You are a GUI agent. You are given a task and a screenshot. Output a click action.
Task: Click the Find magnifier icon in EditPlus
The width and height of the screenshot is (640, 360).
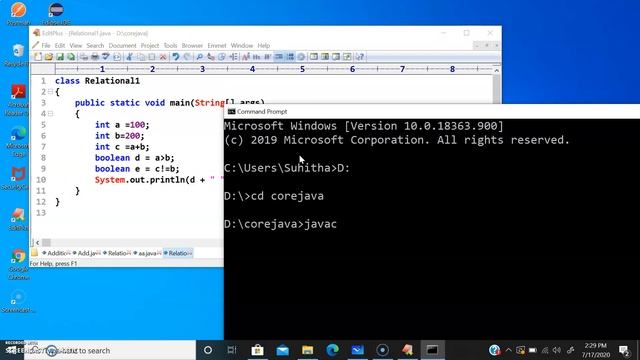point(200,57)
